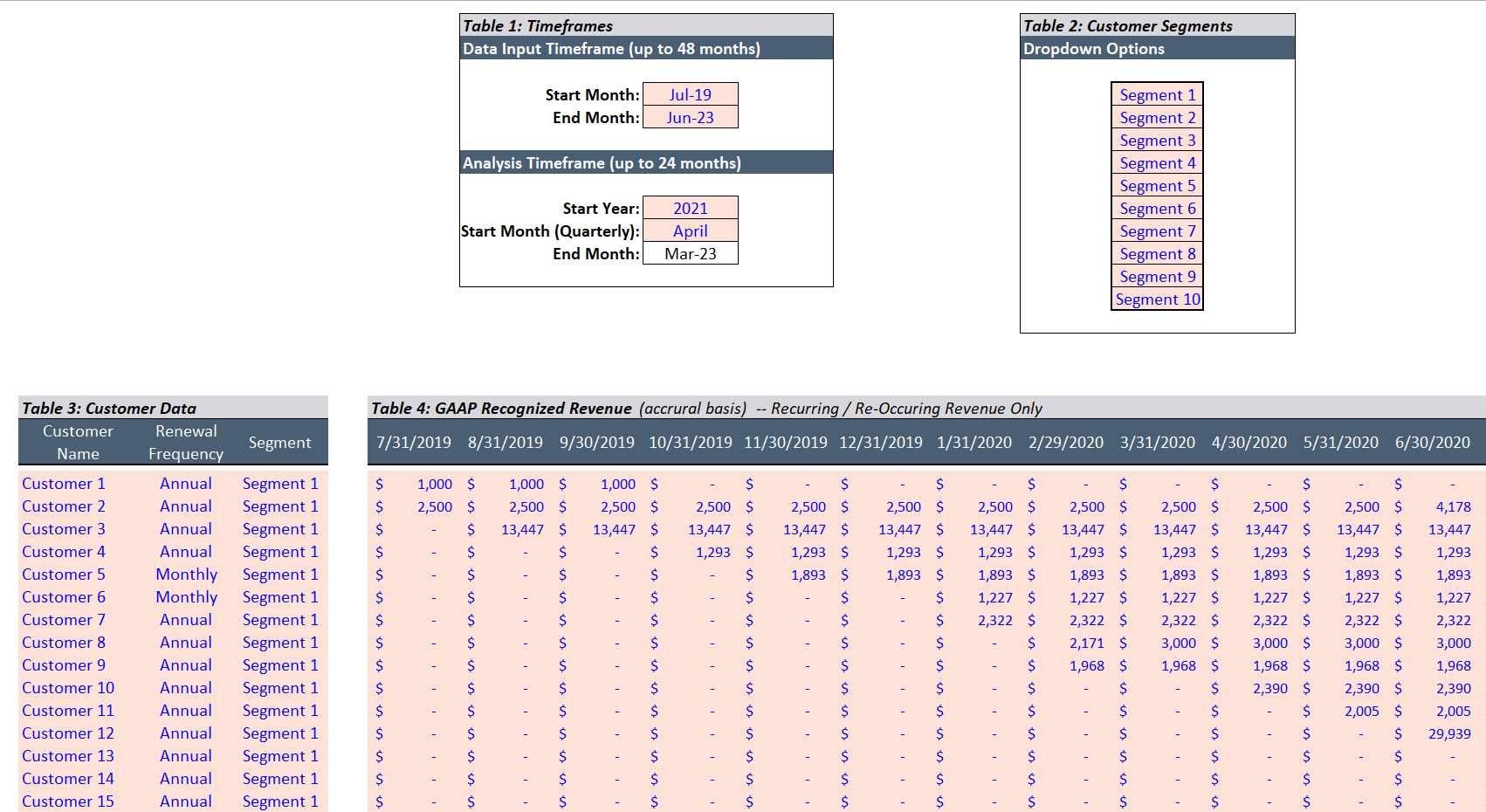Click the Analysis Timeframe header bar
The image size is (1486, 812).
point(646,162)
